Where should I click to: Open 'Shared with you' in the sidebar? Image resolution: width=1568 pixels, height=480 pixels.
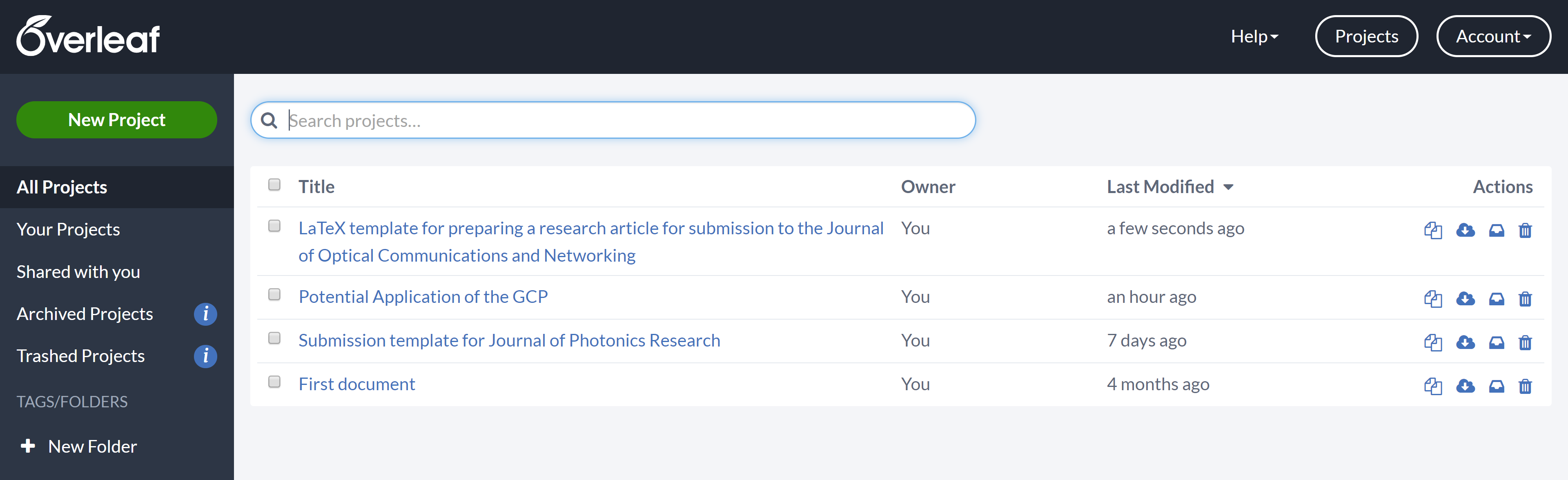pyautogui.click(x=77, y=270)
